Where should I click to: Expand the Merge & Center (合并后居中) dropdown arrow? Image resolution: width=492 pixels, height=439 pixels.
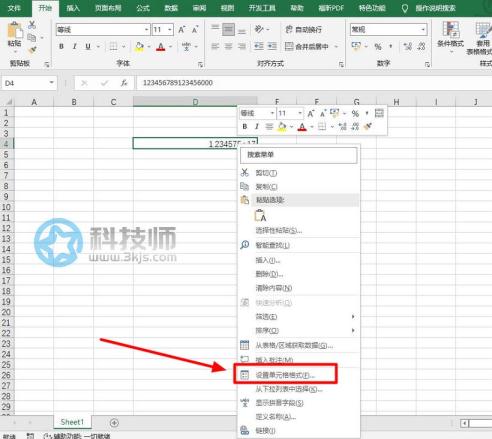[336, 46]
